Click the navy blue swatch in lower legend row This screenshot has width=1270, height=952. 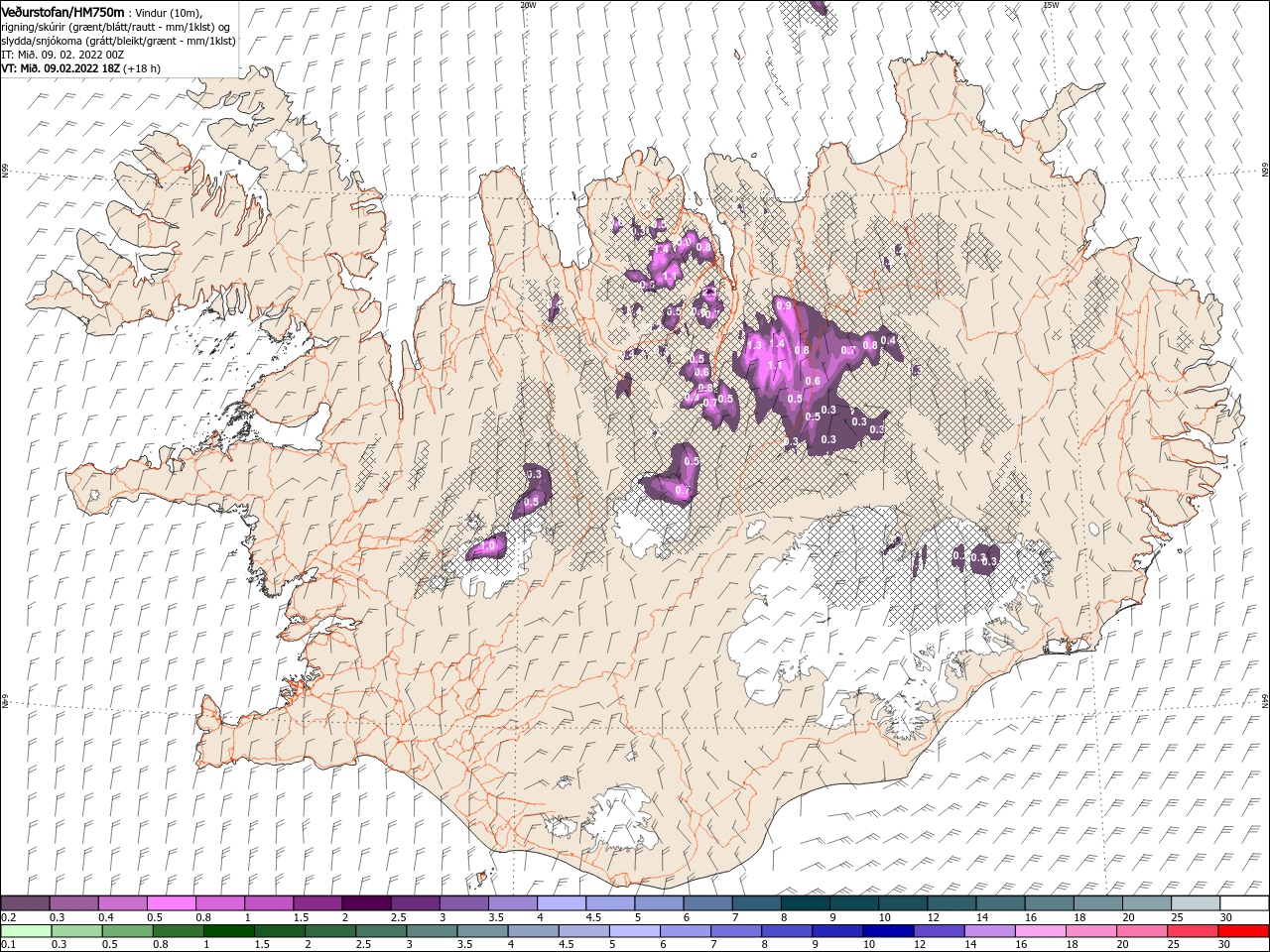tap(888, 931)
